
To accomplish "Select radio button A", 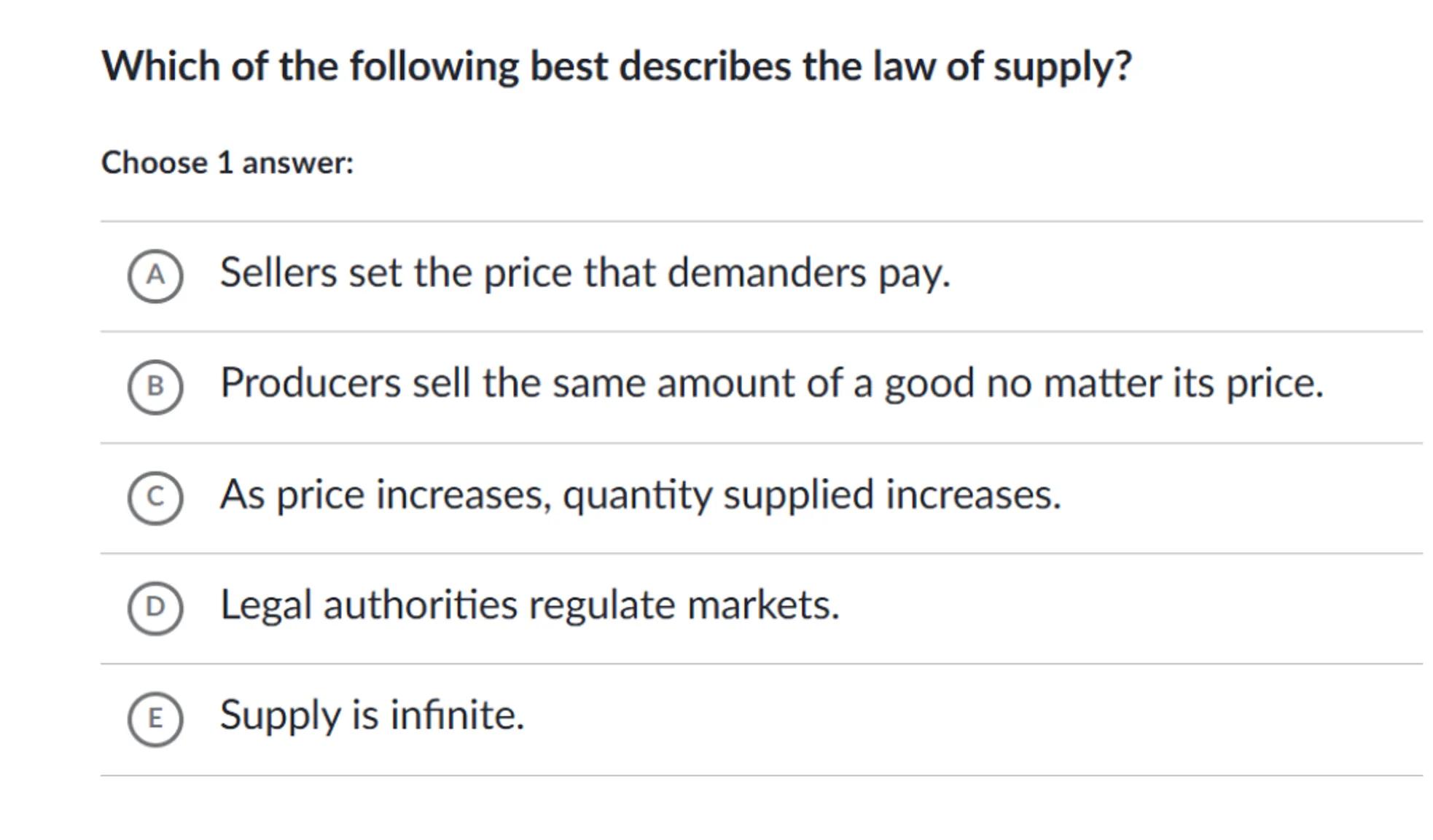I will [155, 275].
